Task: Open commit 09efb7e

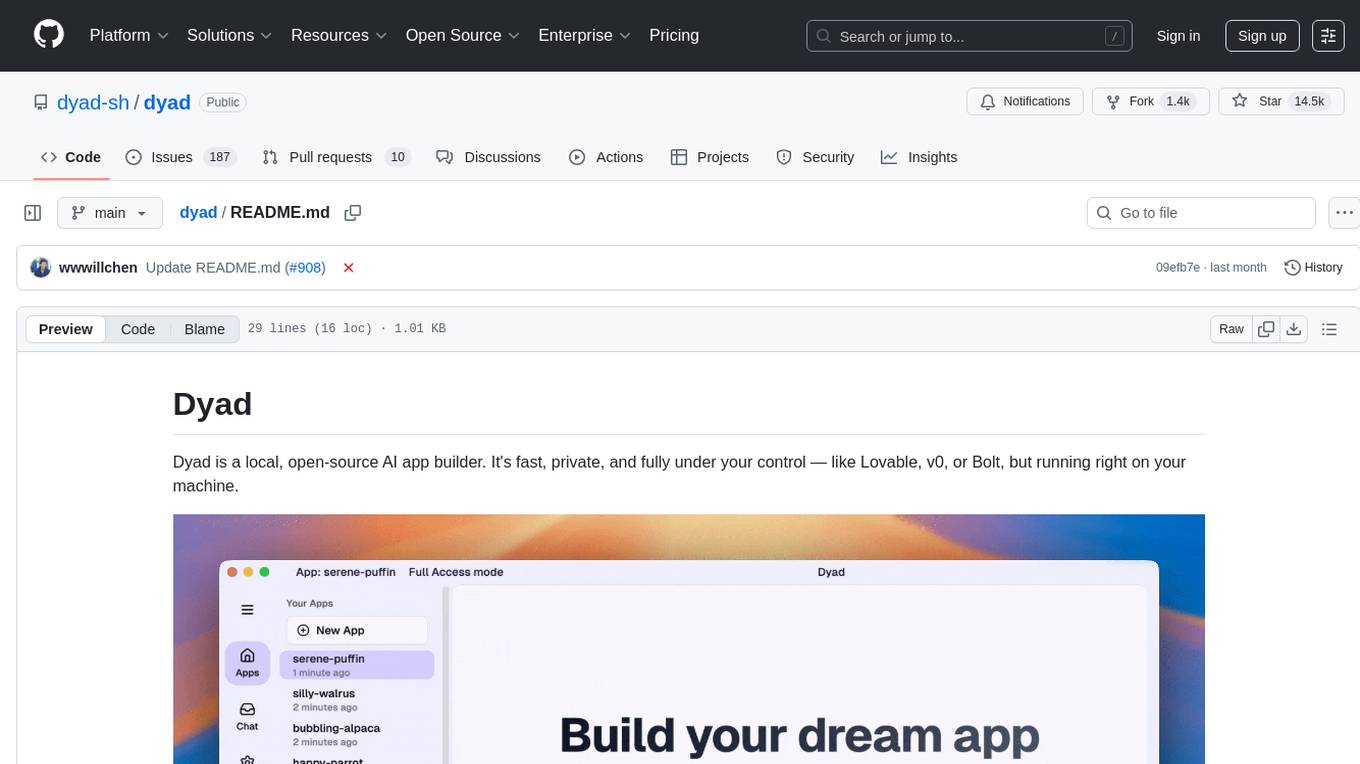Action: tap(1178, 268)
